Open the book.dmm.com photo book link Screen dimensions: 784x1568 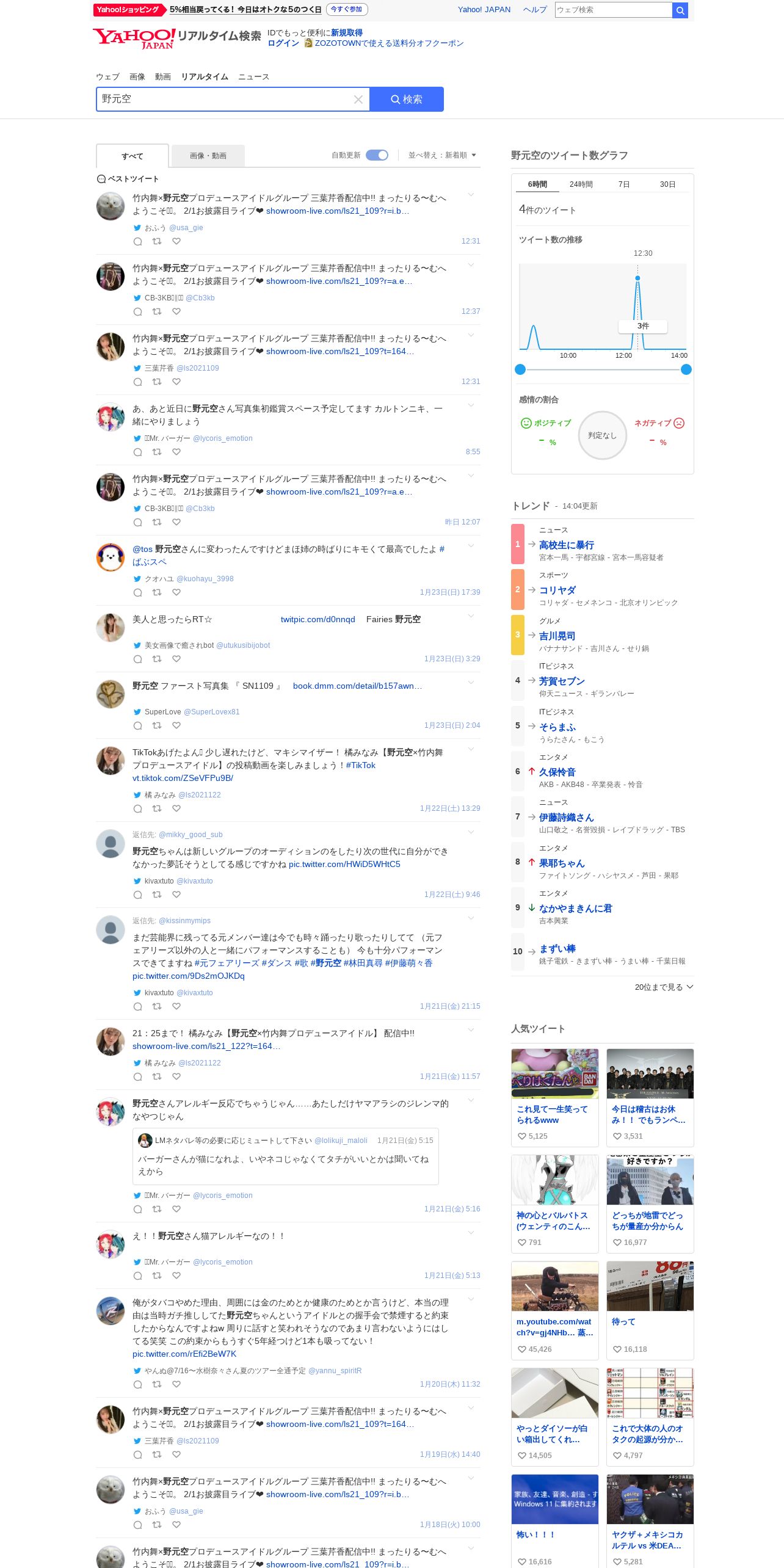pos(357,686)
